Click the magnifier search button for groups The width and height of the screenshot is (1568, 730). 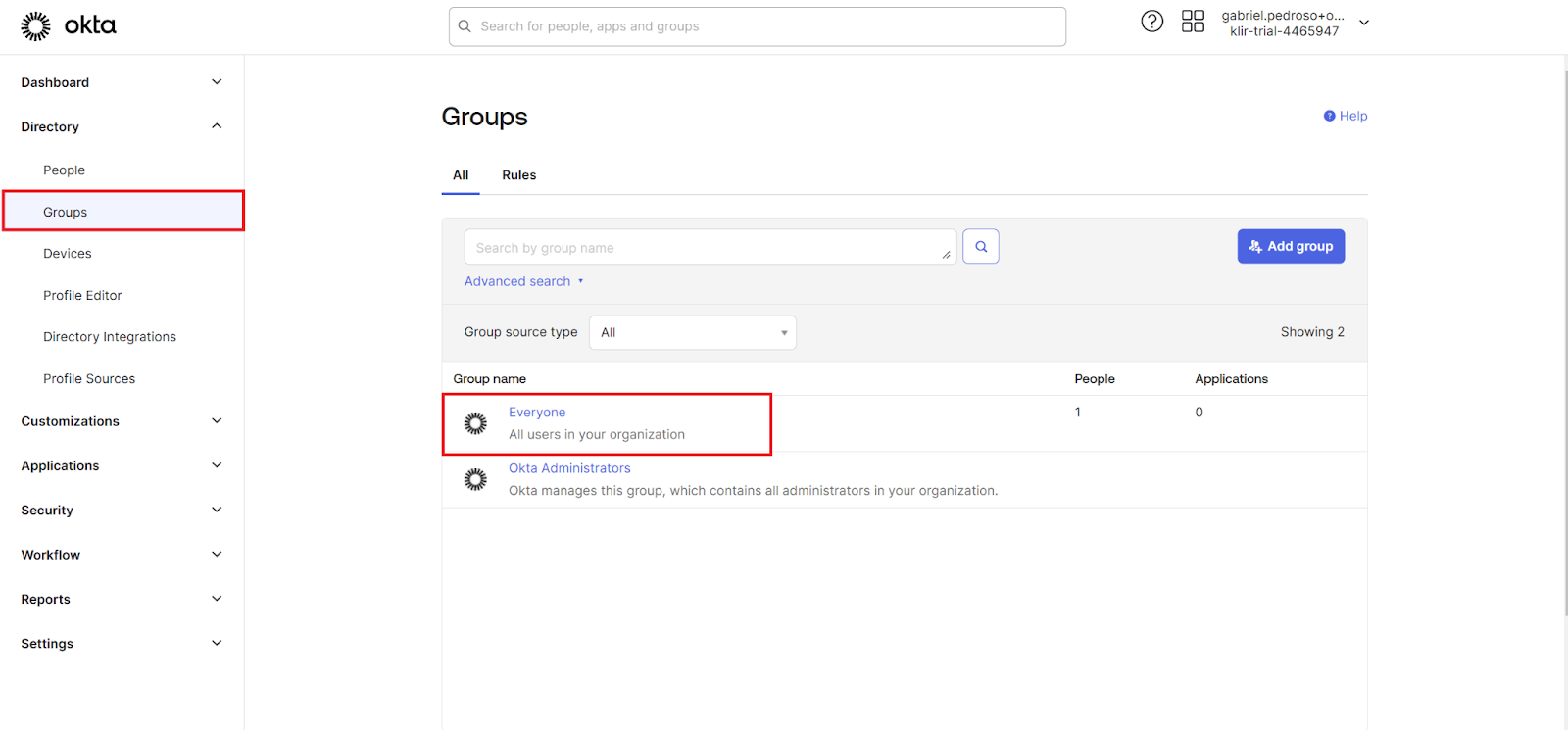pos(980,247)
